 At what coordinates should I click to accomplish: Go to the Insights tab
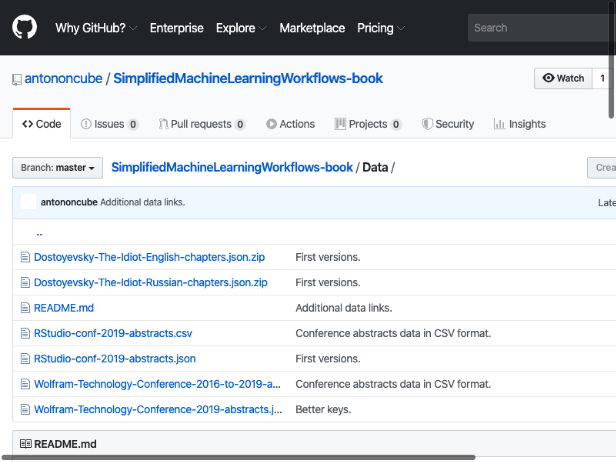point(519,124)
